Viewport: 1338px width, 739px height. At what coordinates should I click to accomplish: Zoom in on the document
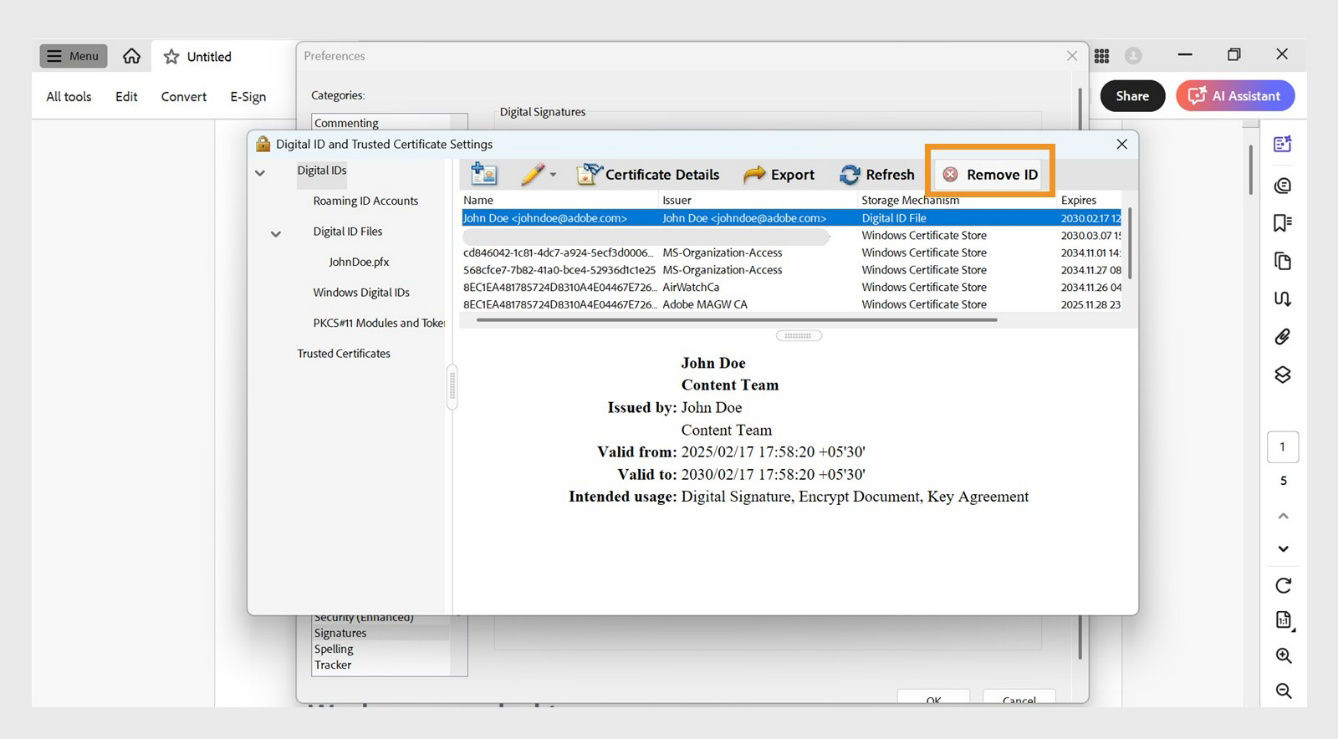coord(1284,655)
